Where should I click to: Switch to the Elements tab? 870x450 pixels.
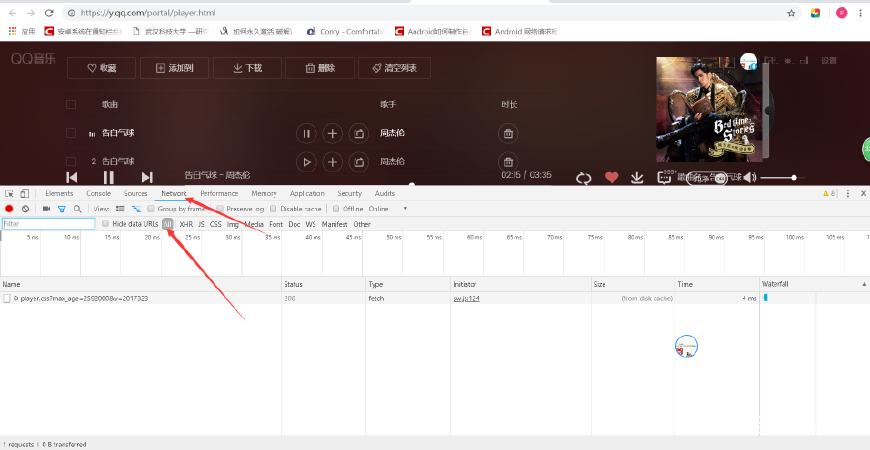click(x=59, y=194)
